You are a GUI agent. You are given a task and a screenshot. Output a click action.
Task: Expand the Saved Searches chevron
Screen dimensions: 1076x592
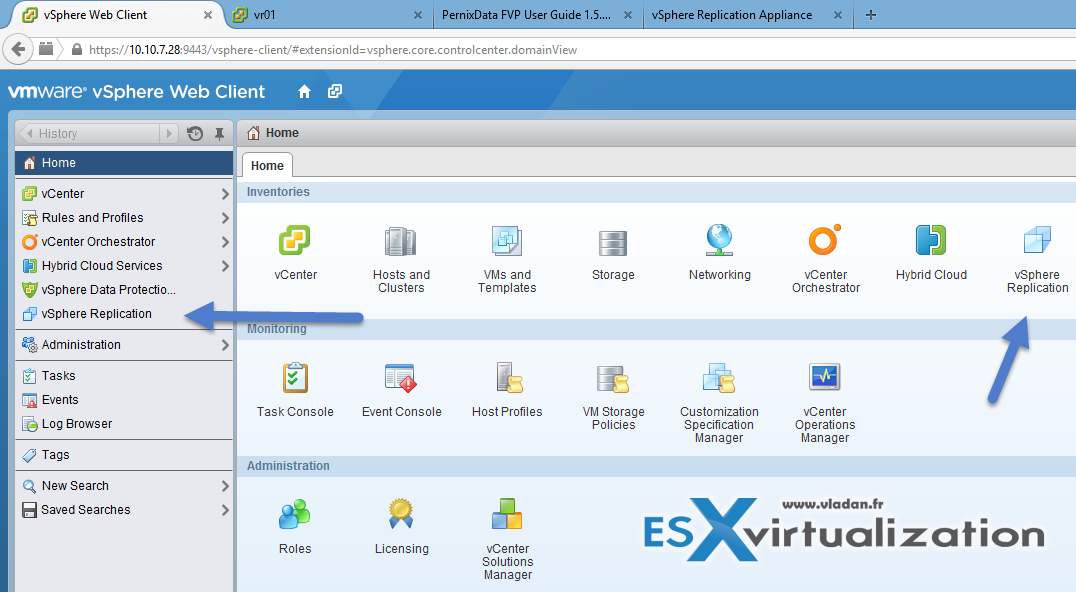click(225, 510)
